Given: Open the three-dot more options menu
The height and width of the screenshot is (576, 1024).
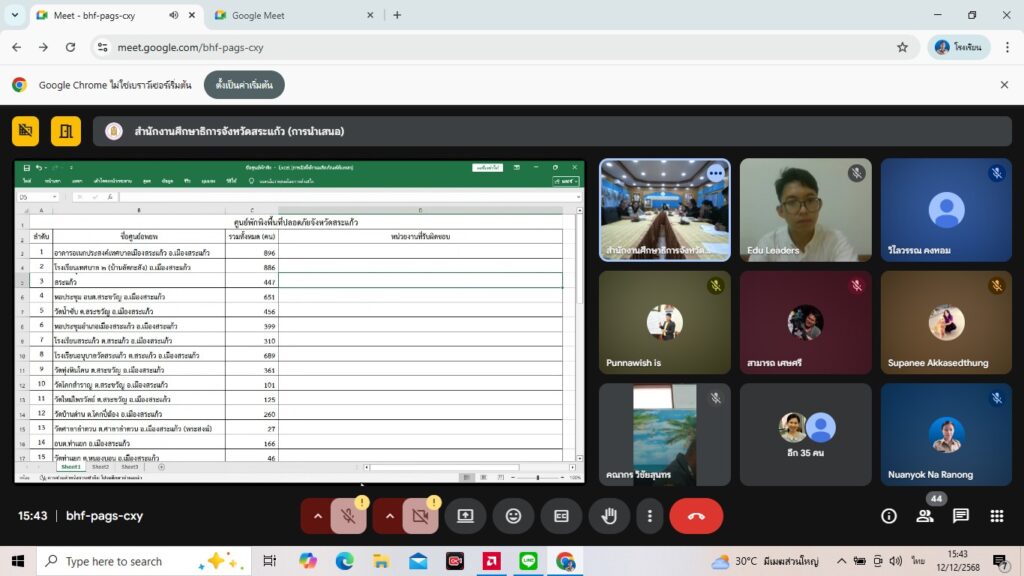Looking at the screenshot, I should [650, 516].
